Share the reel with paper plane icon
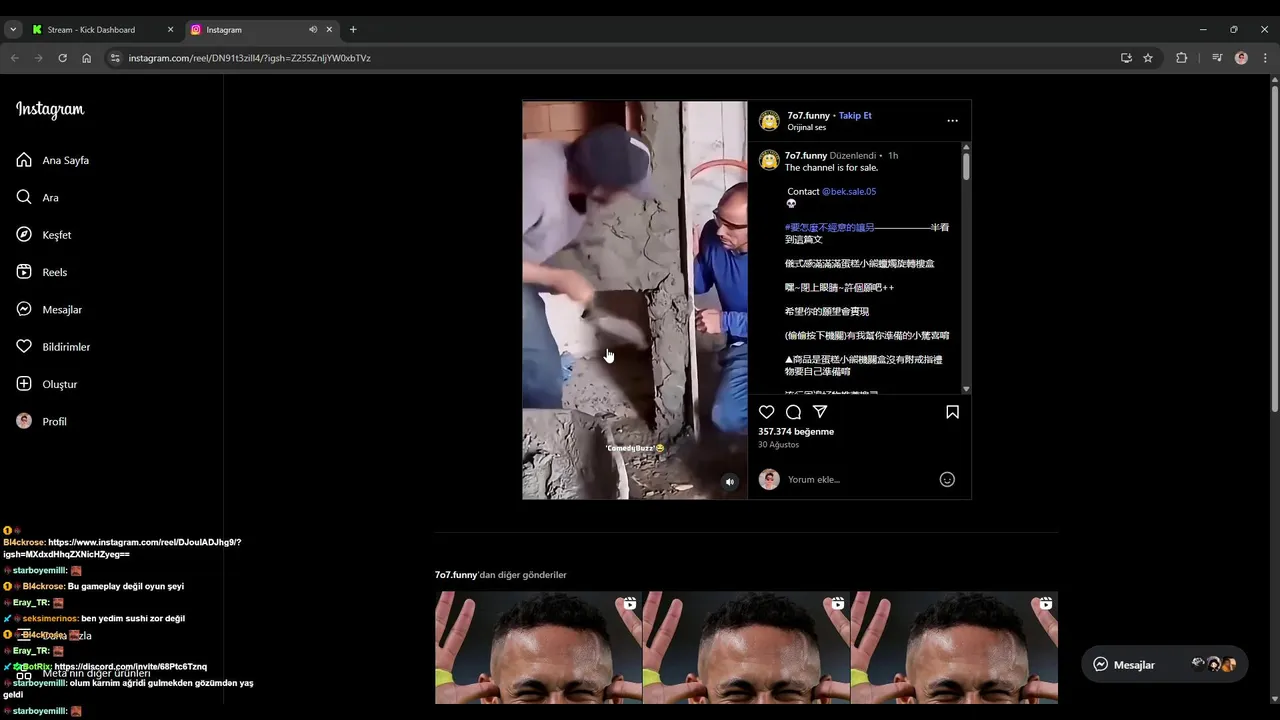The width and height of the screenshot is (1280, 720). pyautogui.click(x=820, y=412)
